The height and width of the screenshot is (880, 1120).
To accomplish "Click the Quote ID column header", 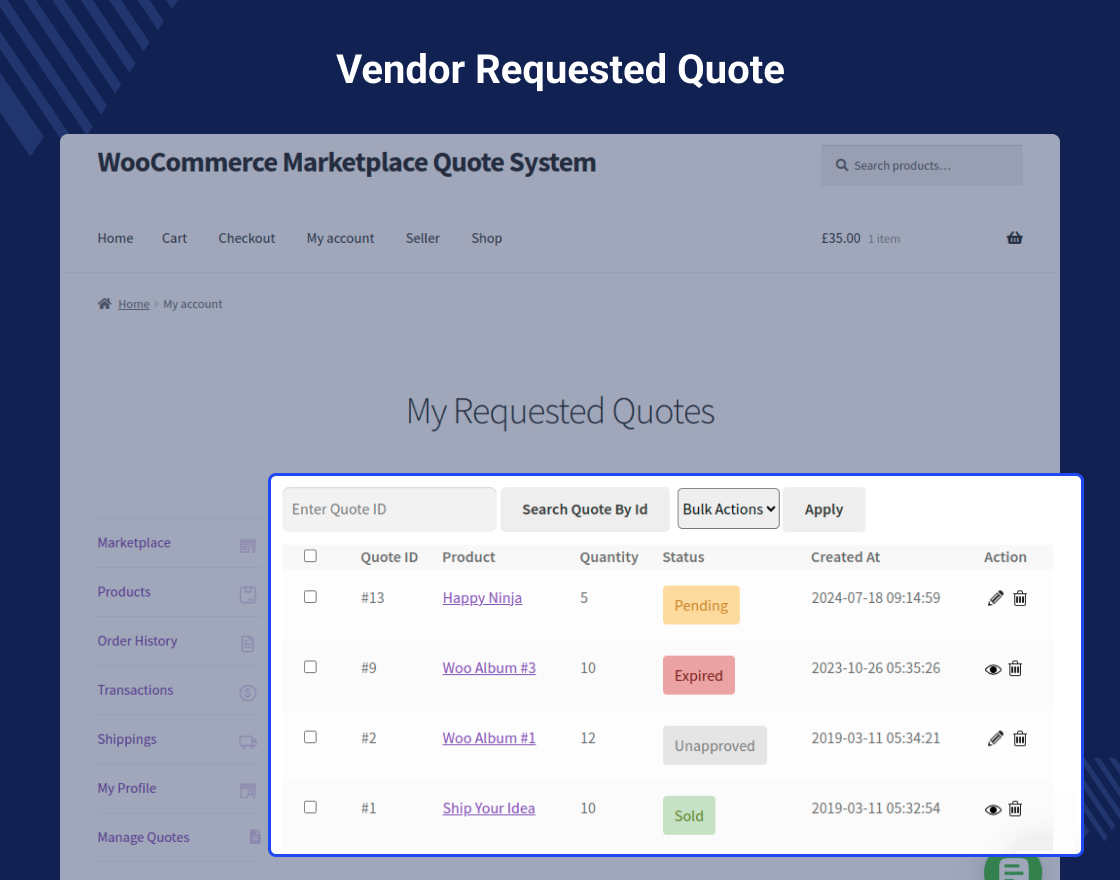I will click(x=389, y=556).
